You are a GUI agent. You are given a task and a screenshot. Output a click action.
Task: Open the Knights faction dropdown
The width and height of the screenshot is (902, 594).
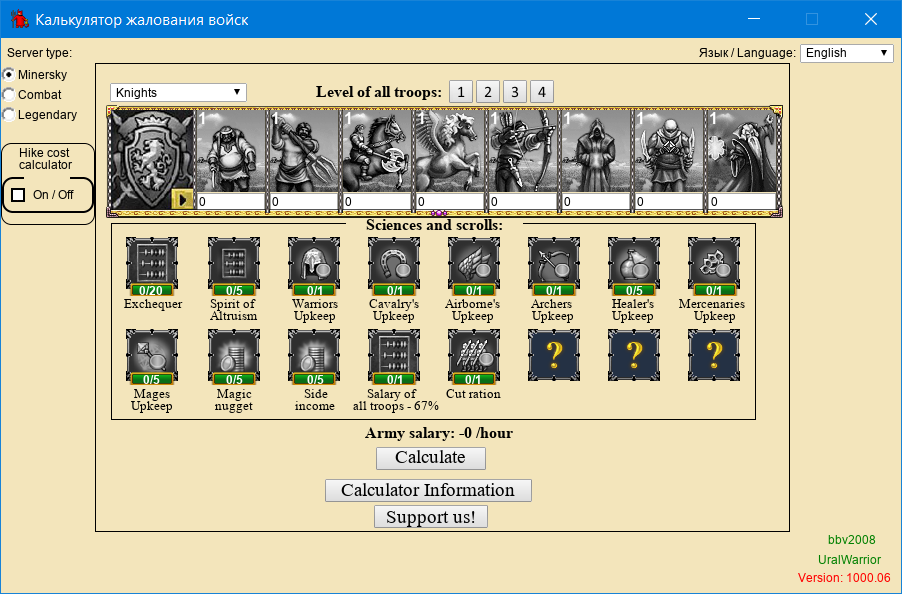coord(178,93)
